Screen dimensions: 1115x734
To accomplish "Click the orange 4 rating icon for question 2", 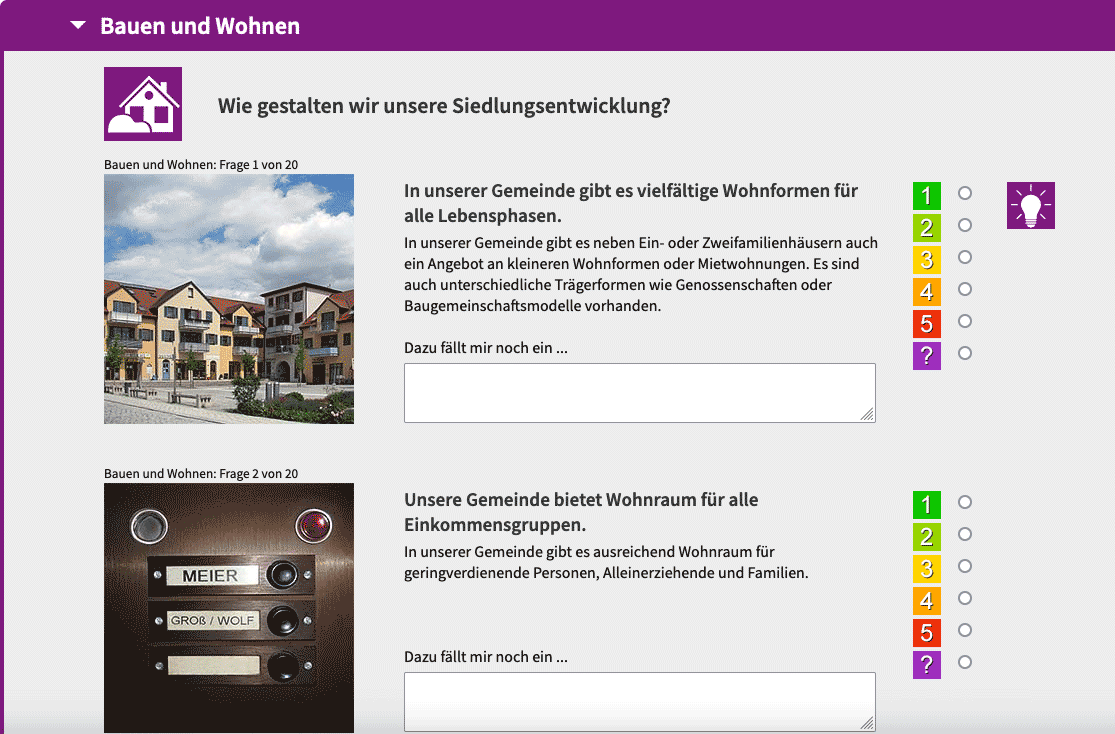I will (926, 600).
